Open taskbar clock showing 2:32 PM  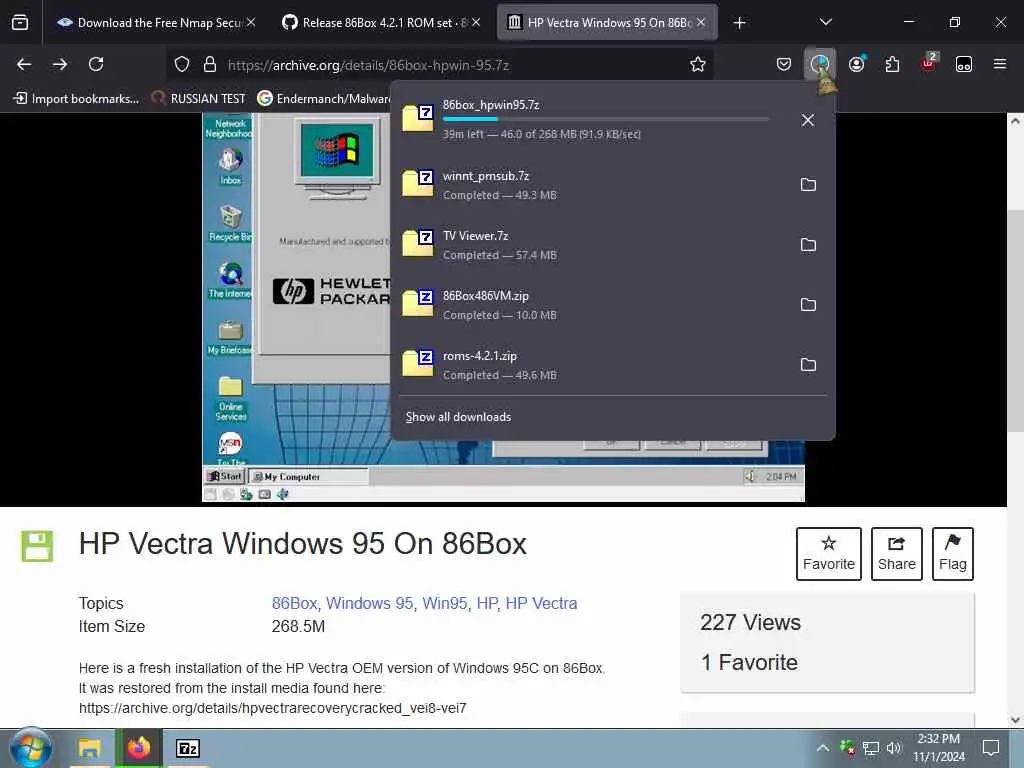[938, 748]
